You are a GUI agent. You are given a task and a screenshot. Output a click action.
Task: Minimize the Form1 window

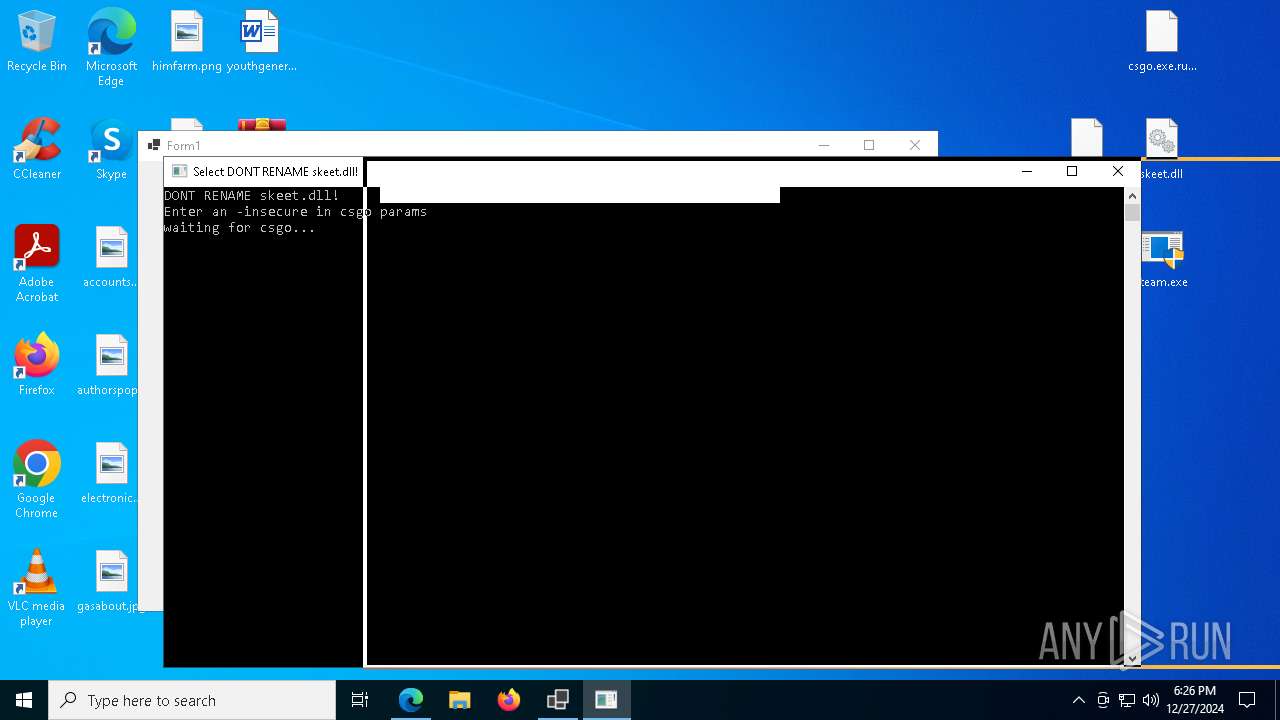(824, 145)
